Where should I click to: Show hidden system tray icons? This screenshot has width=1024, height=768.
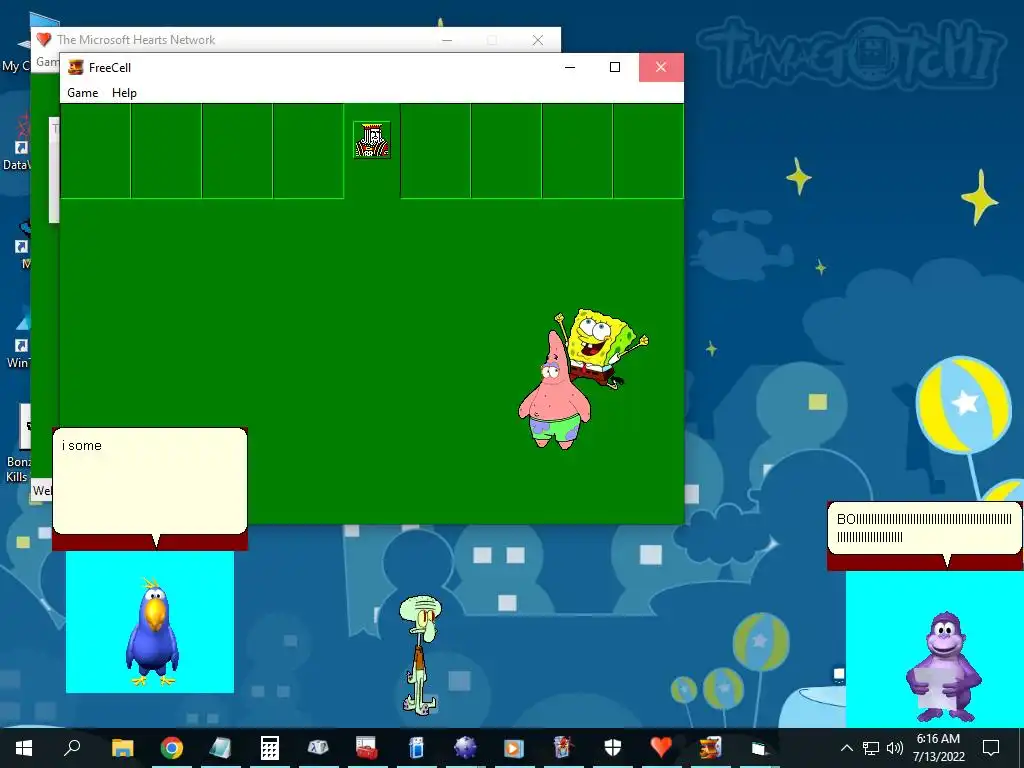pos(846,748)
